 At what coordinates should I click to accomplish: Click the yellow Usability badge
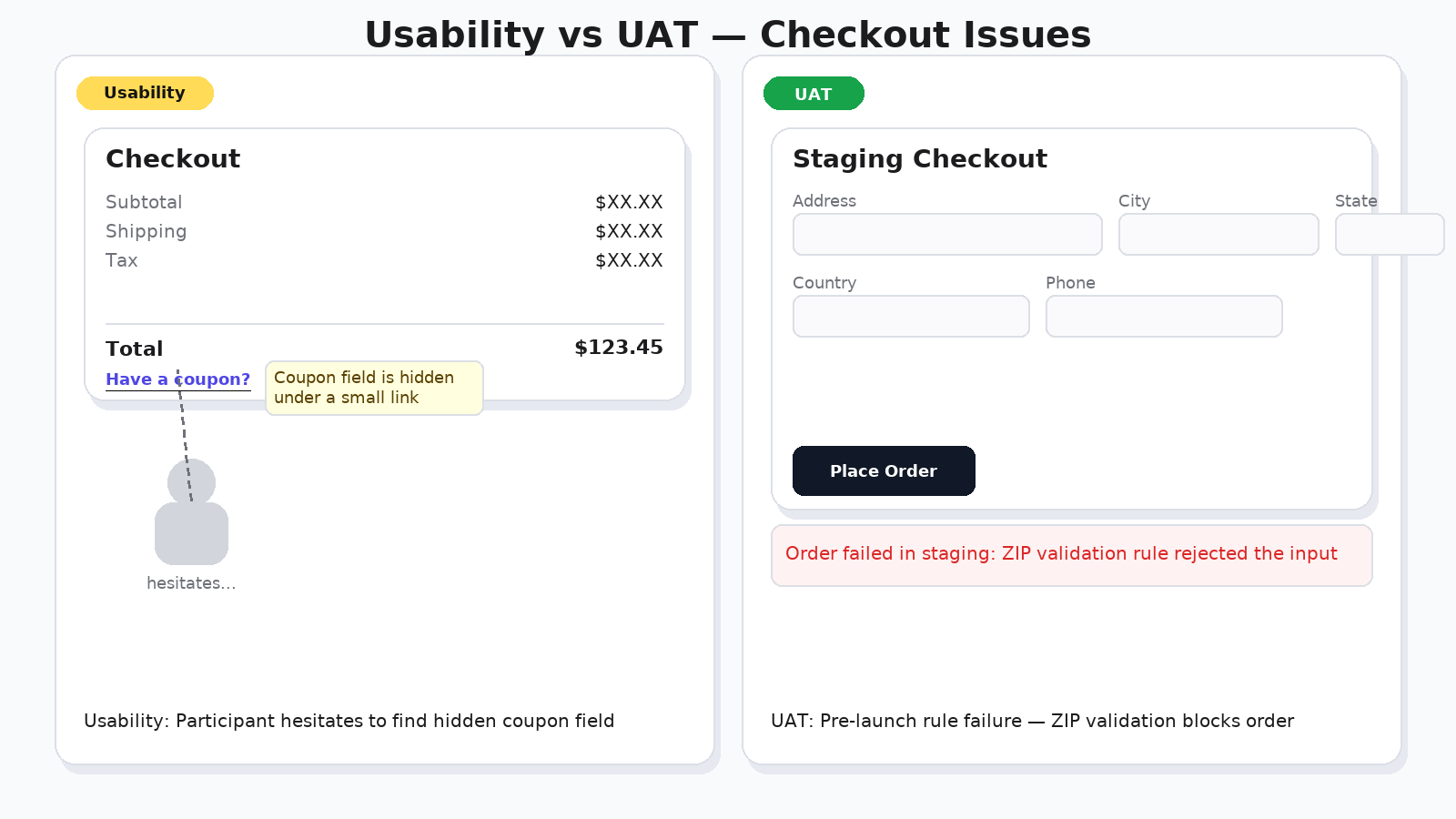pyautogui.click(x=145, y=93)
